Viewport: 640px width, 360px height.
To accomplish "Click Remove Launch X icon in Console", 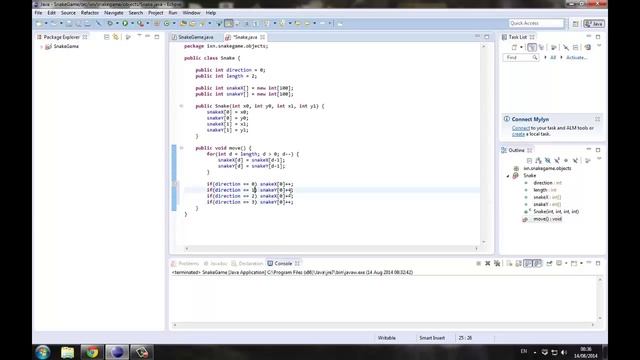I will (487, 264).
